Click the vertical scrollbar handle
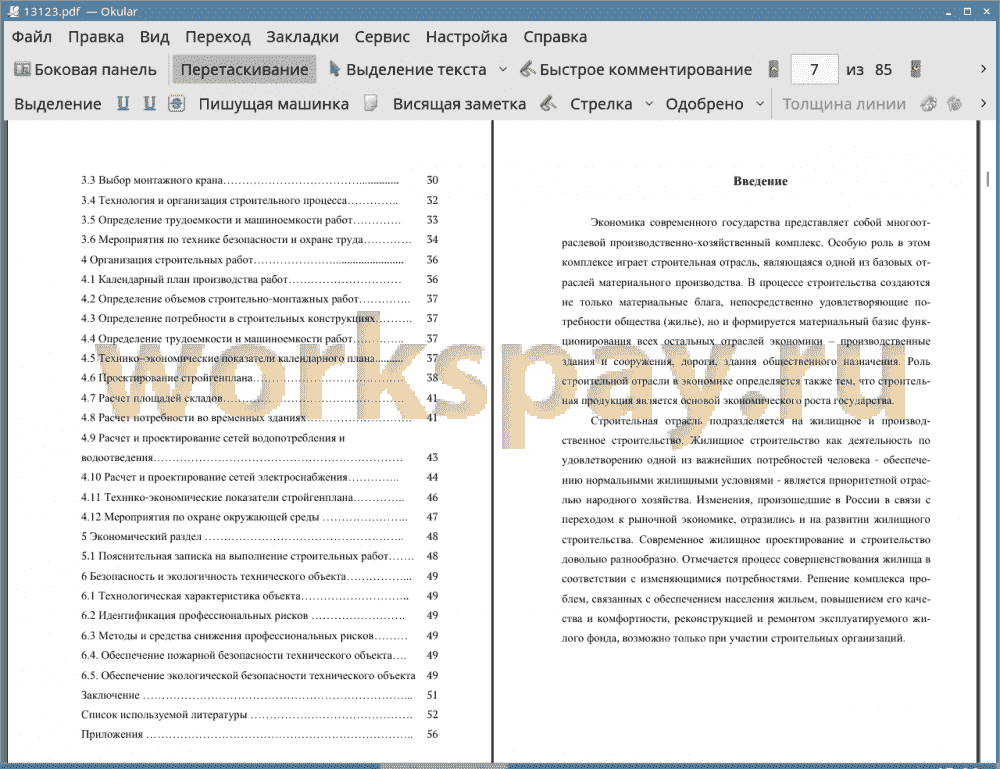 987,178
